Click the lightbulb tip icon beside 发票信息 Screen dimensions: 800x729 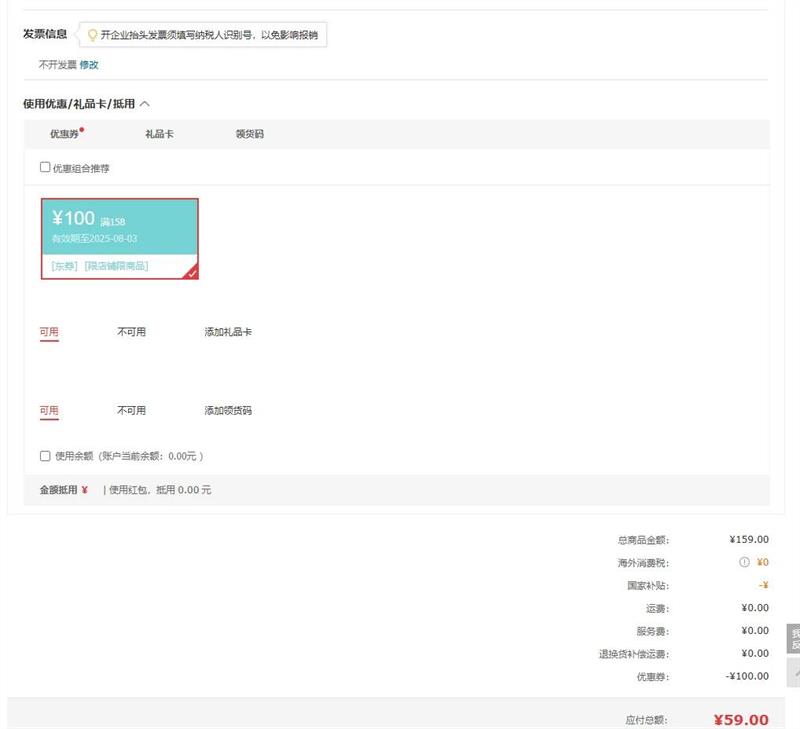[x=93, y=35]
